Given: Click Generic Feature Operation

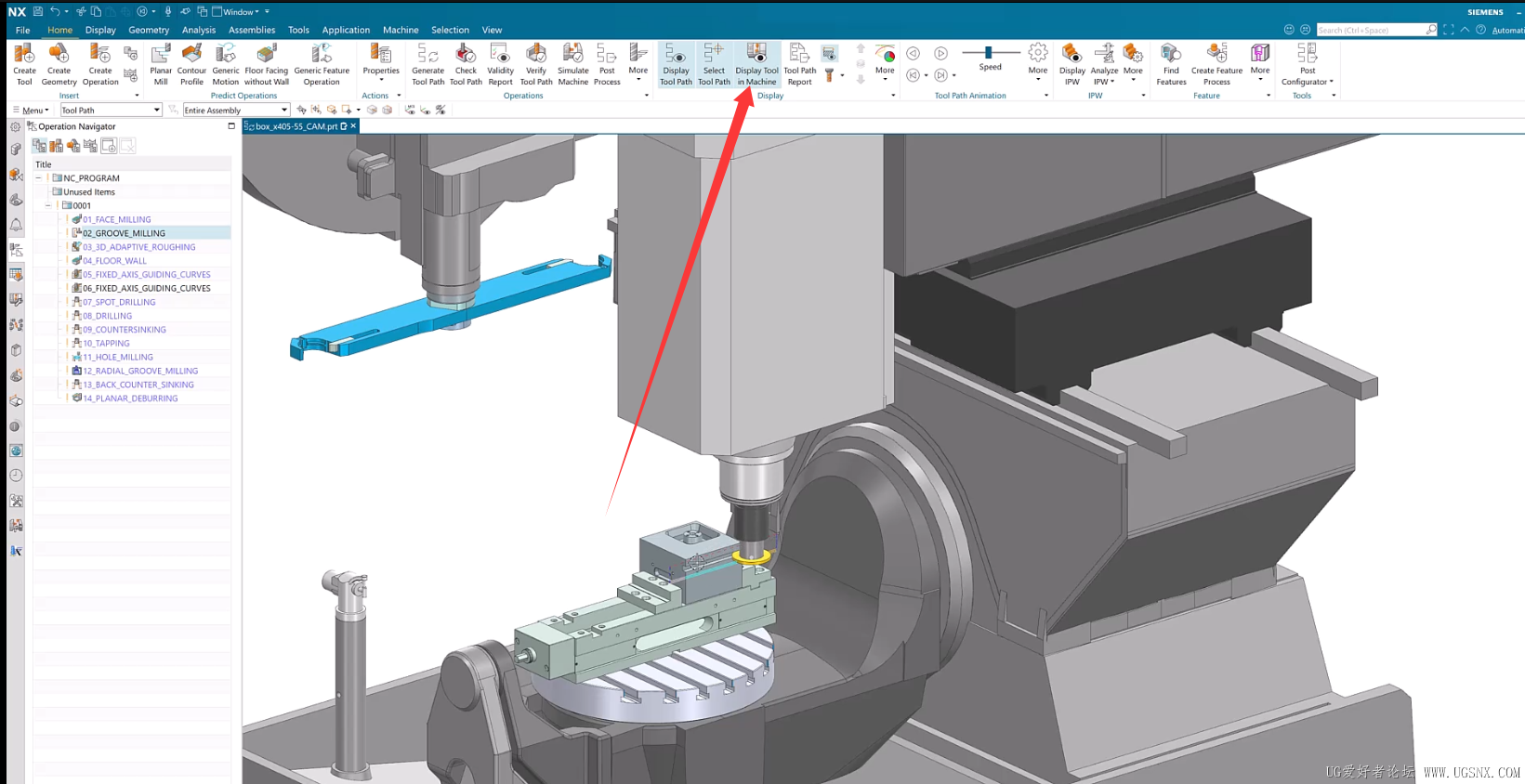Looking at the screenshot, I should pos(322,64).
